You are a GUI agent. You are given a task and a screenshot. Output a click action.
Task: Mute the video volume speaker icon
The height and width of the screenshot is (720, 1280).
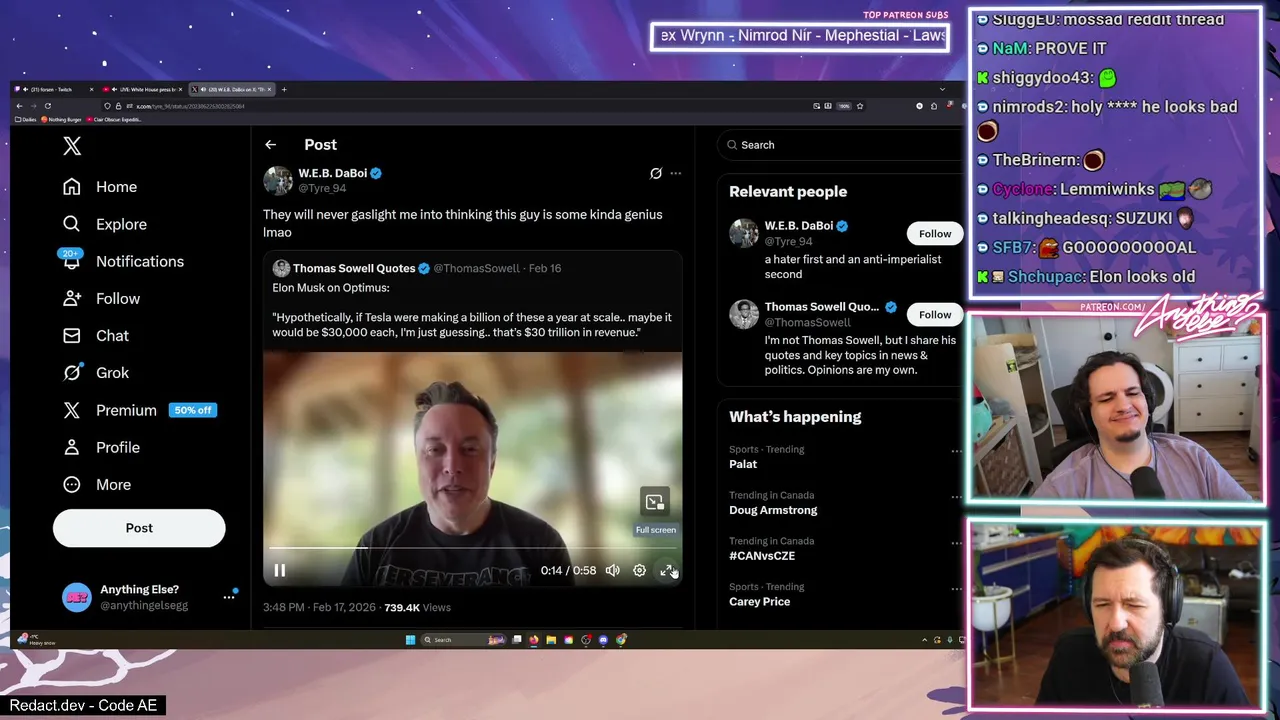click(613, 570)
